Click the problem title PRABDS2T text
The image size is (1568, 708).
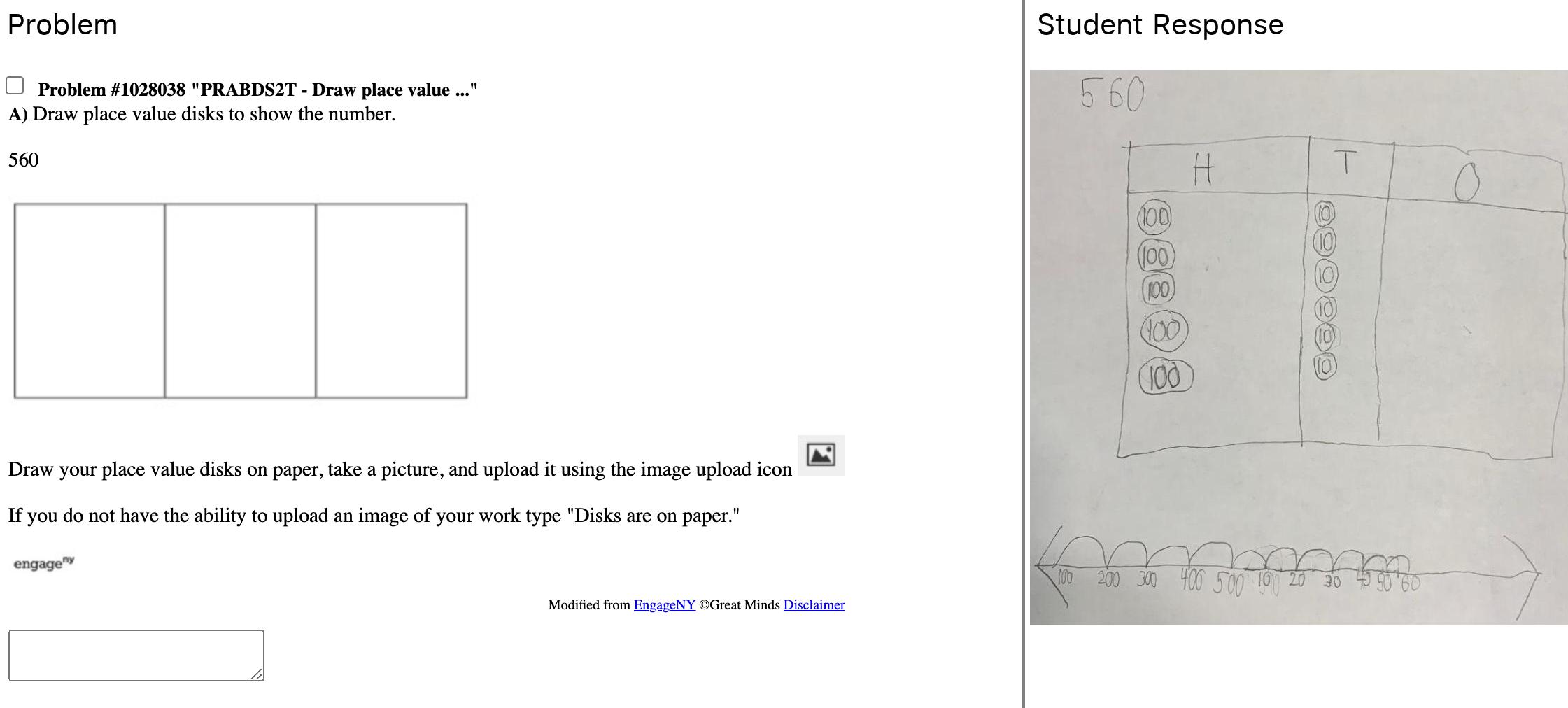pos(257,90)
